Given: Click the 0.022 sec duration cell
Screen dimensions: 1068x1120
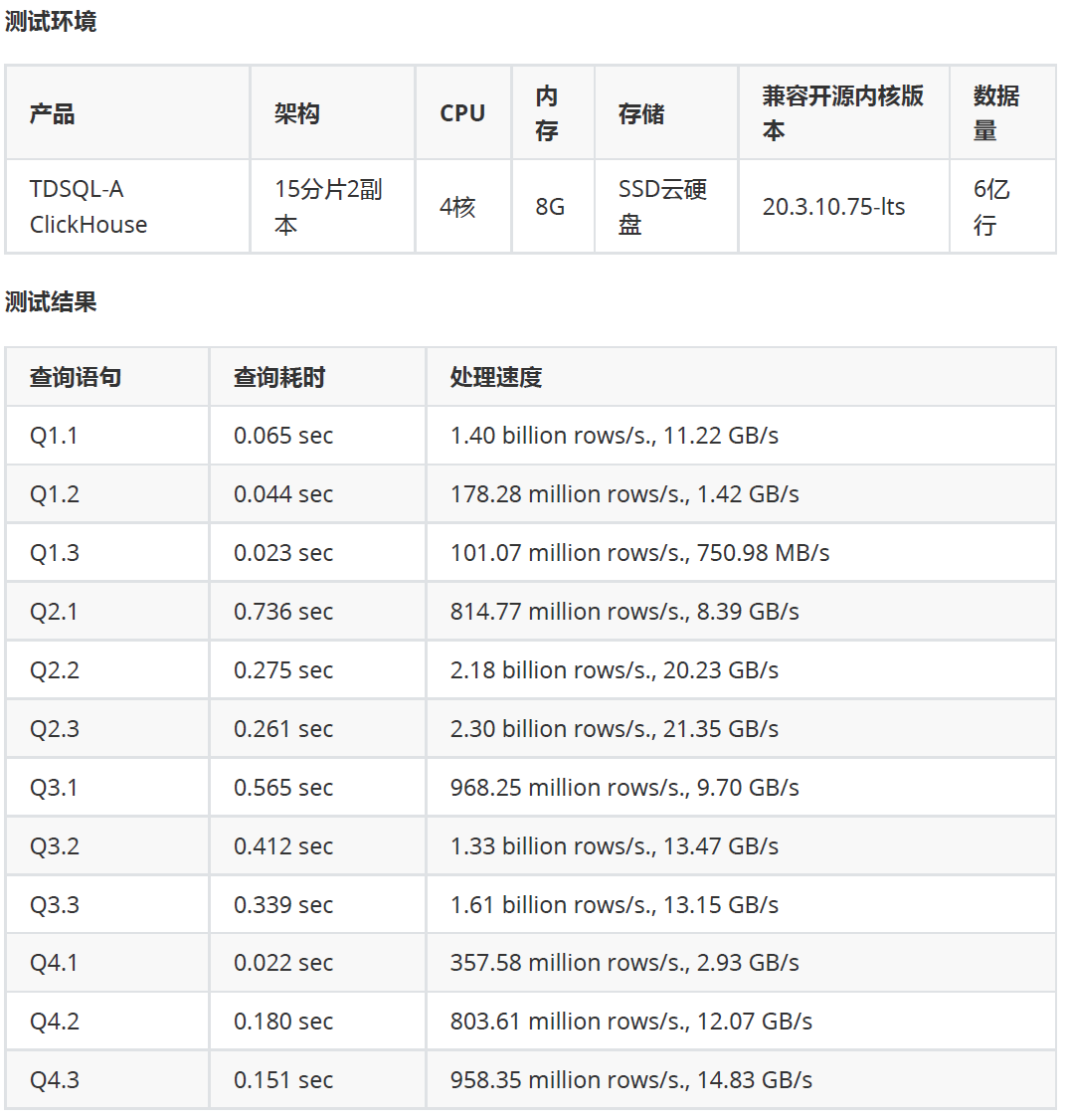Looking at the screenshot, I should [317, 962].
